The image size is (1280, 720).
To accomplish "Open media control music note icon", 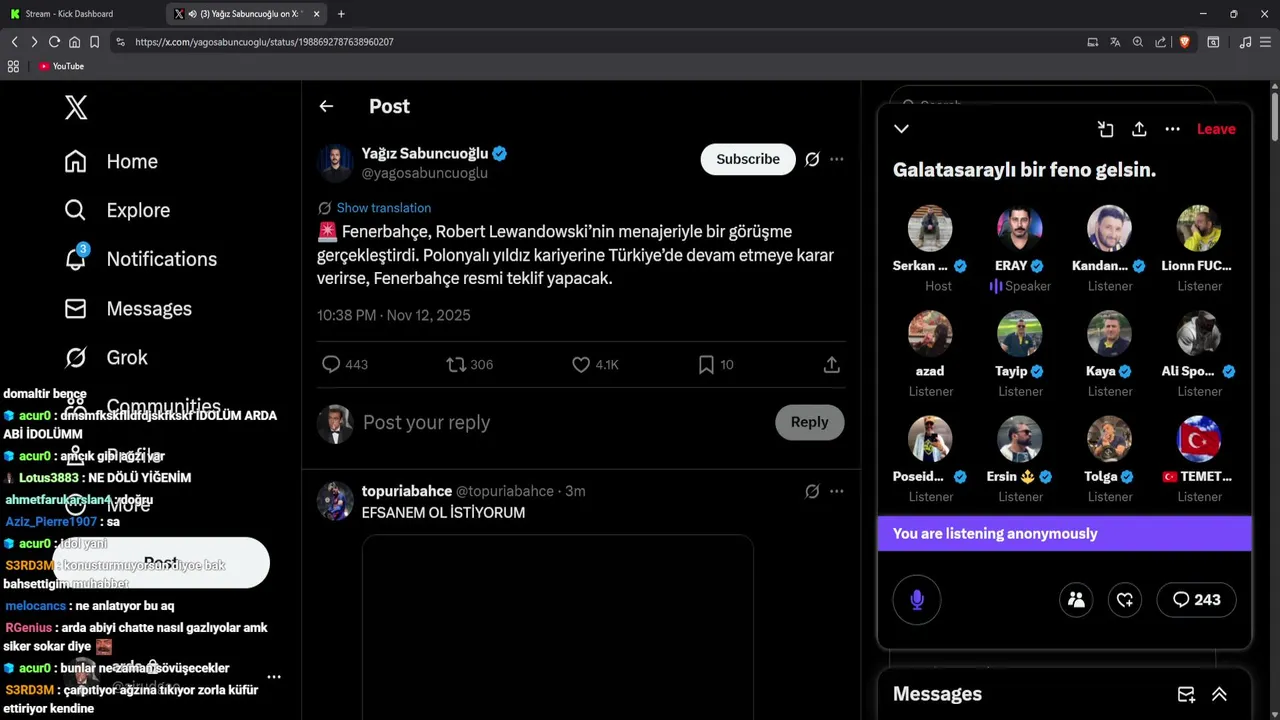I will click(1245, 42).
